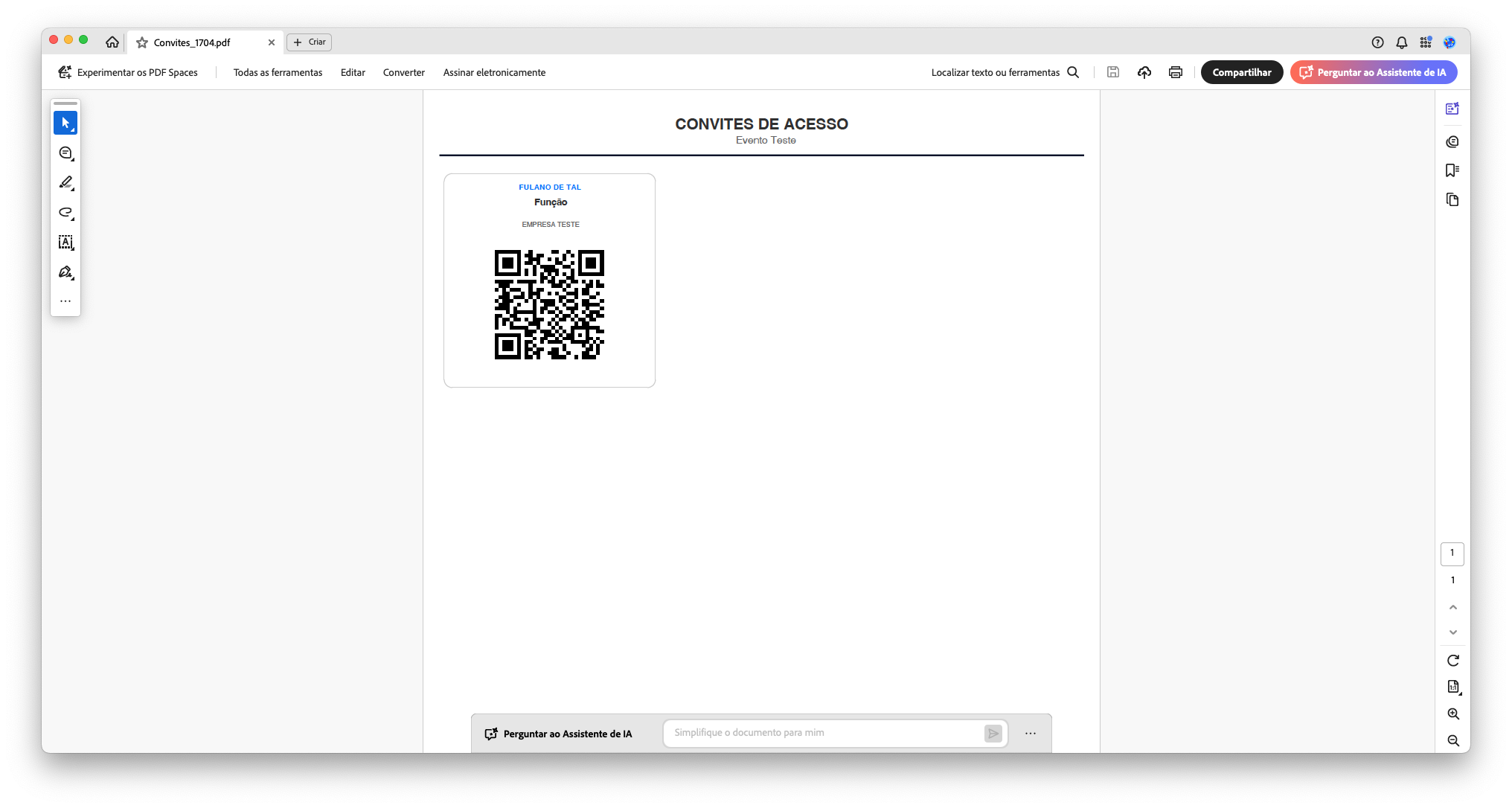Open the Editar menu
This screenshot has height=808, width=1512.
click(x=353, y=72)
